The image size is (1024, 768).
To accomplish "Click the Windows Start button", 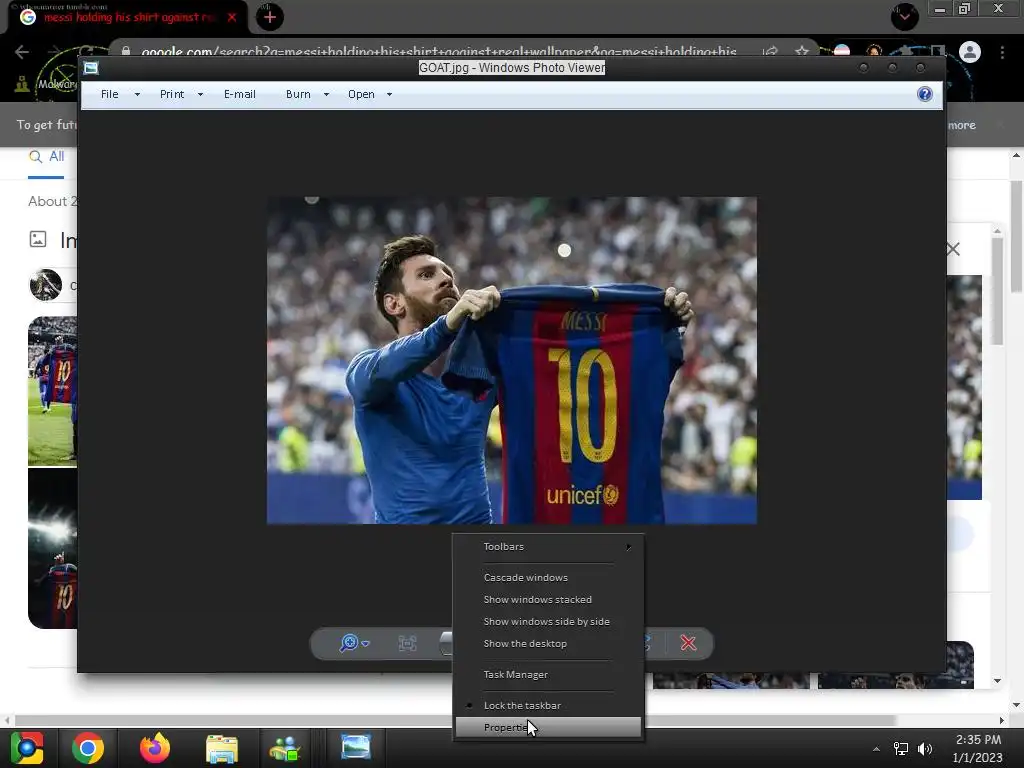I will coord(27,748).
